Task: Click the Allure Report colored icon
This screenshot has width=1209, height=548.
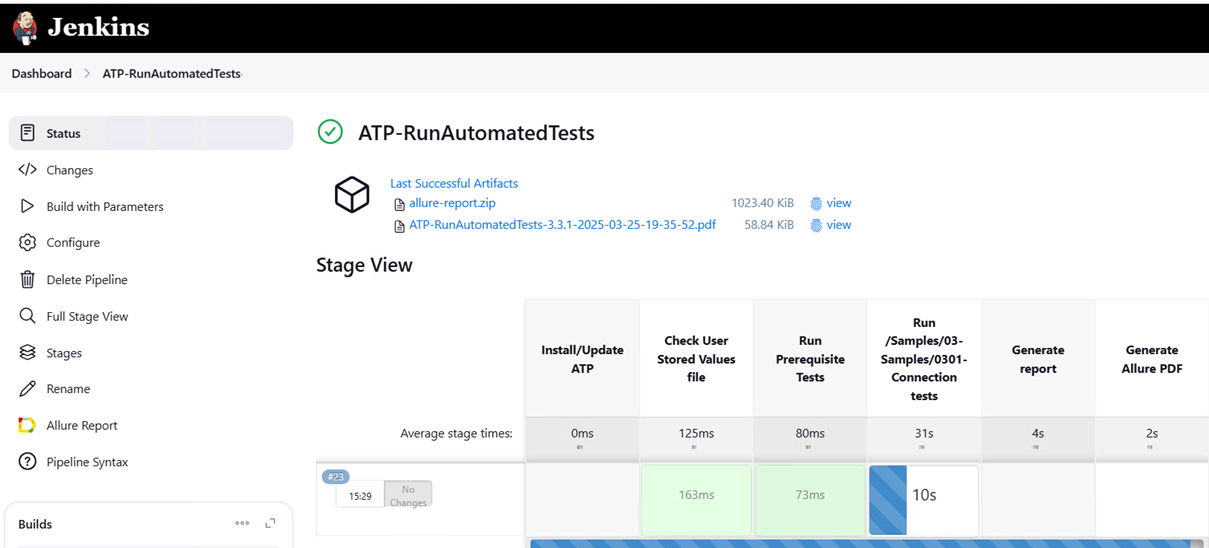Action: point(27,425)
